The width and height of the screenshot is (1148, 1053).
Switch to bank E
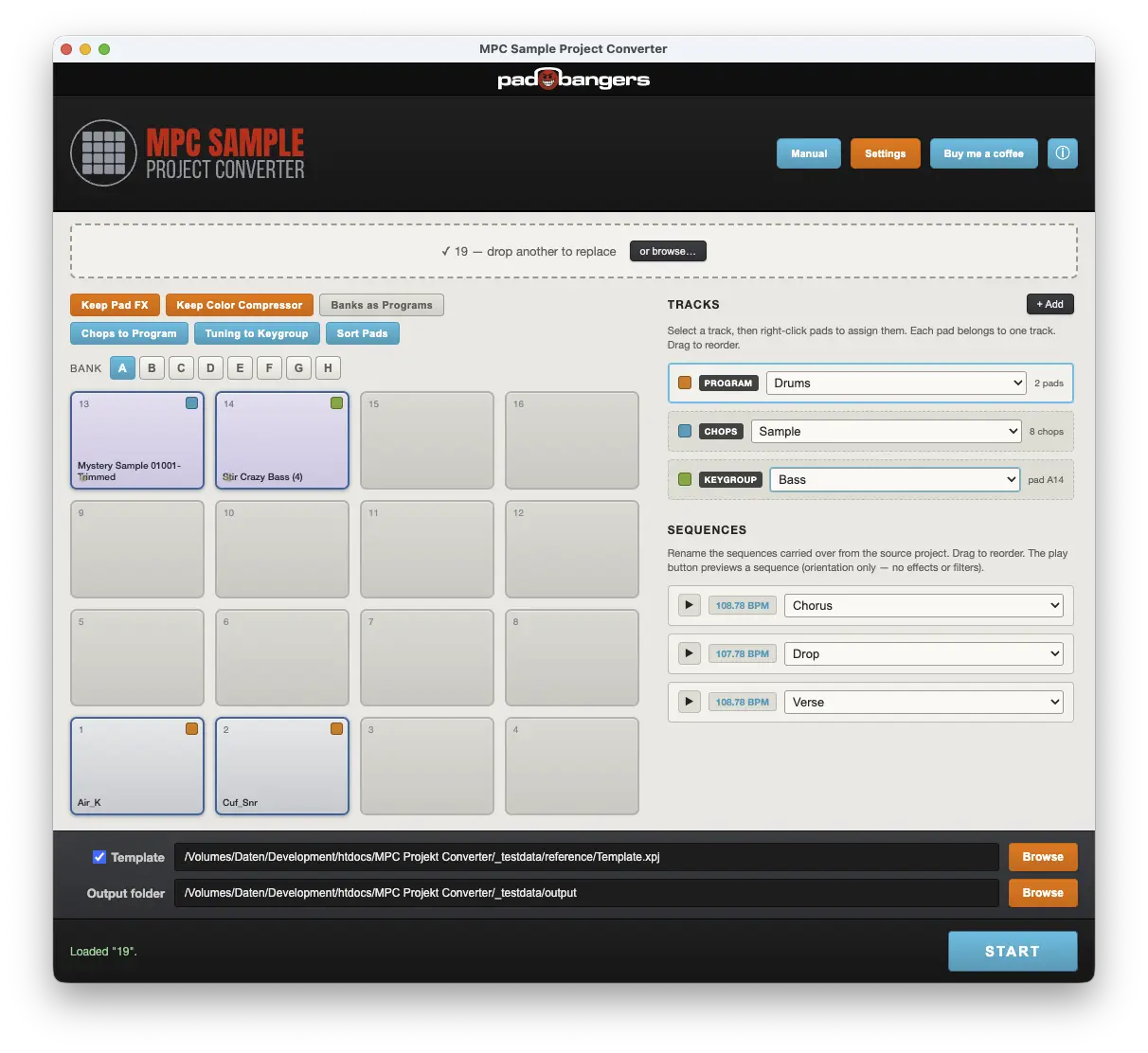[x=240, y=367]
